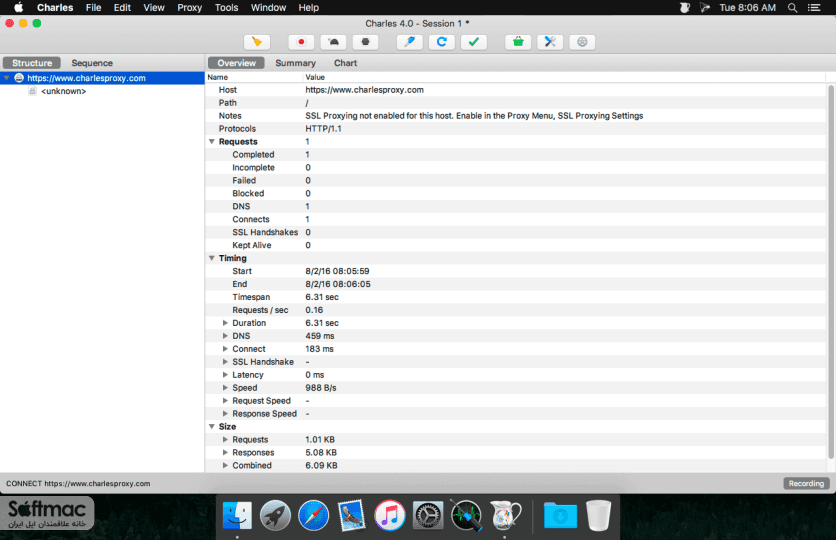Open the Tools menu

[226, 7]
